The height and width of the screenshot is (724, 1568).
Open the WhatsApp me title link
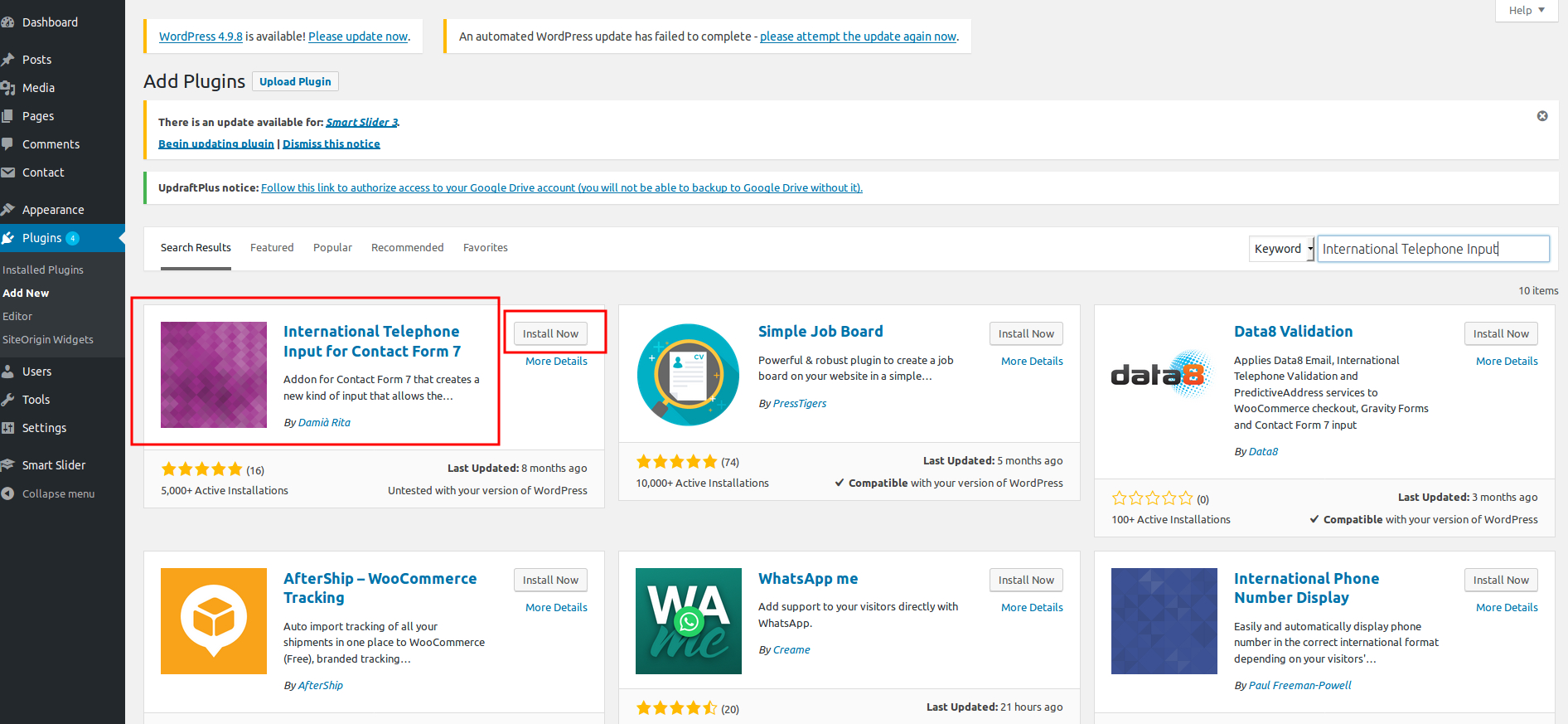pyautogui.click(x=808, y=579)
